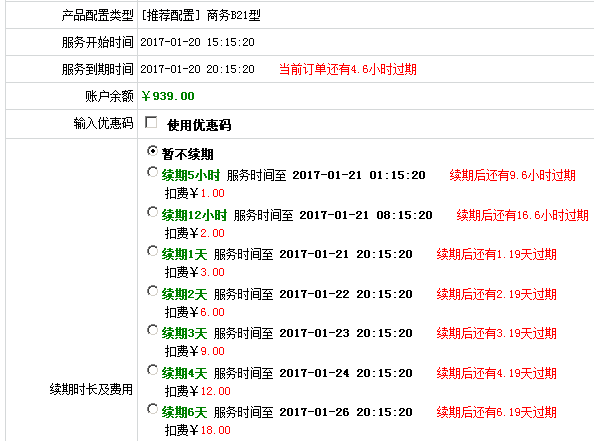The image size is (594, 441).
Task: Click the red text 续期后还有3.19天过期
Action: tap(497, 333)
